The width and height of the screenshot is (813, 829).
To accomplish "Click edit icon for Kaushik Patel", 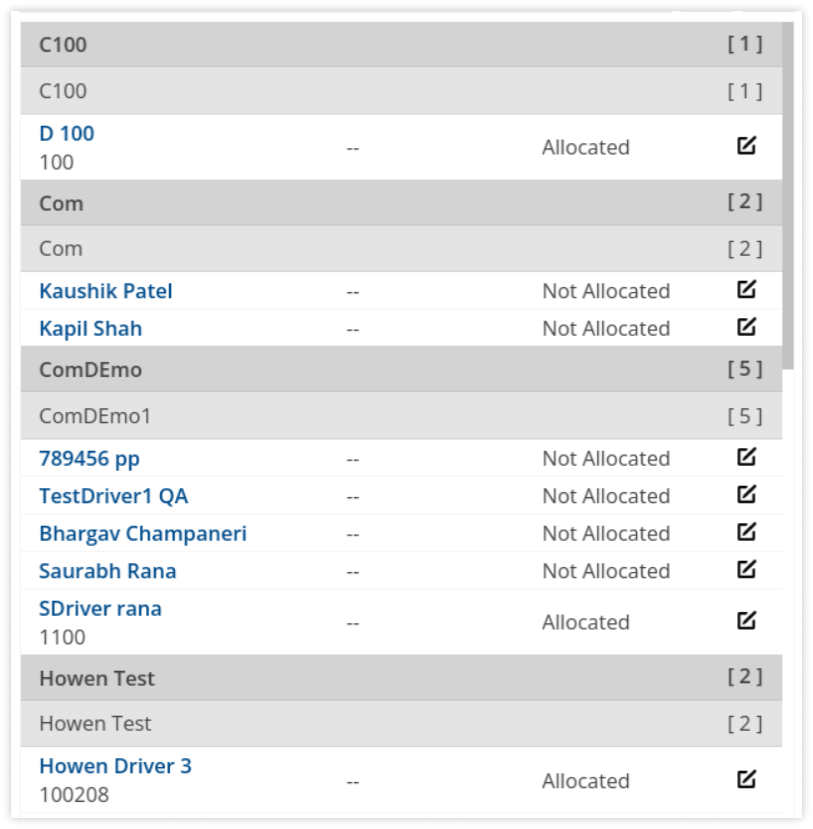I will pyautogui.click(x=746, y=289).
